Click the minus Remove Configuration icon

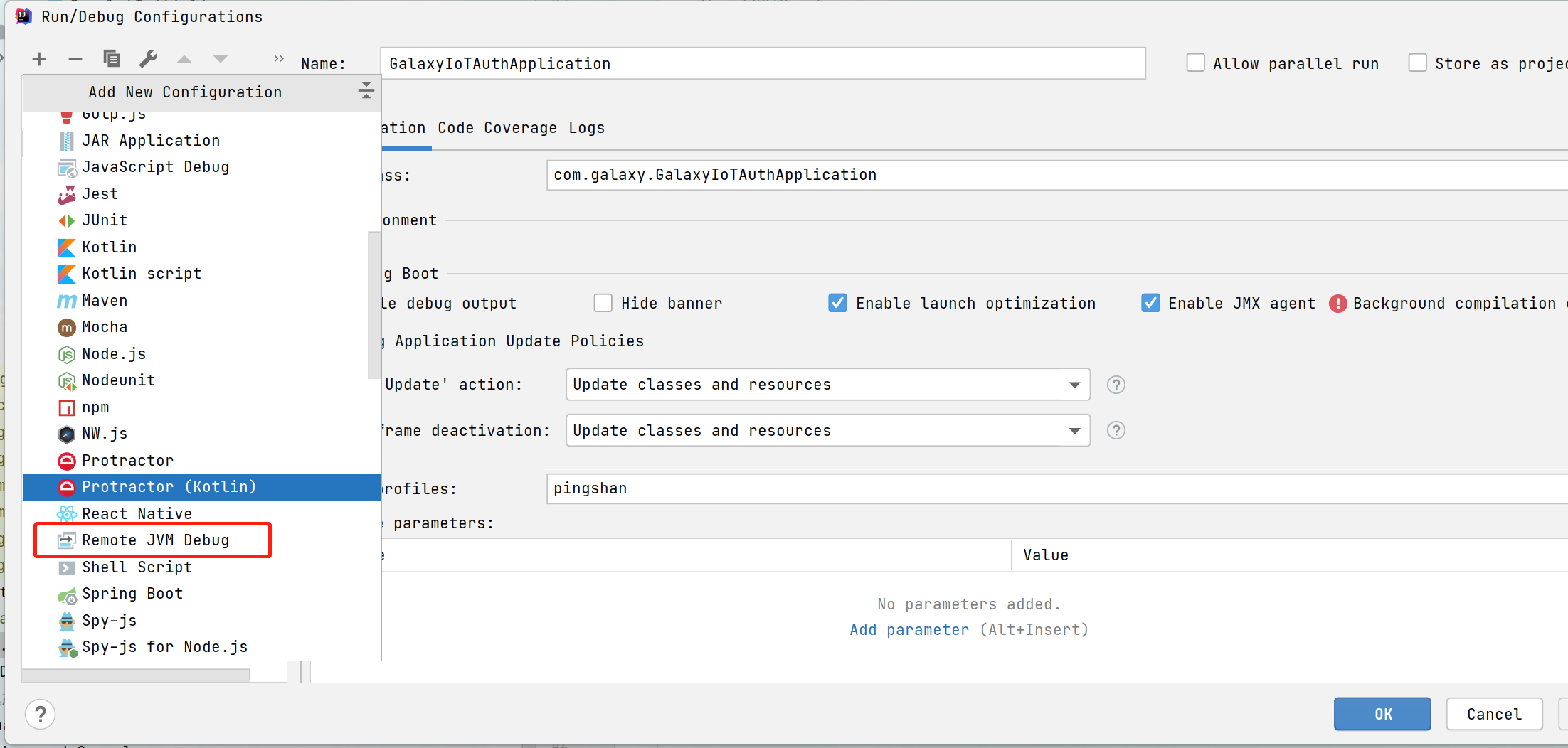coord(75,59)
